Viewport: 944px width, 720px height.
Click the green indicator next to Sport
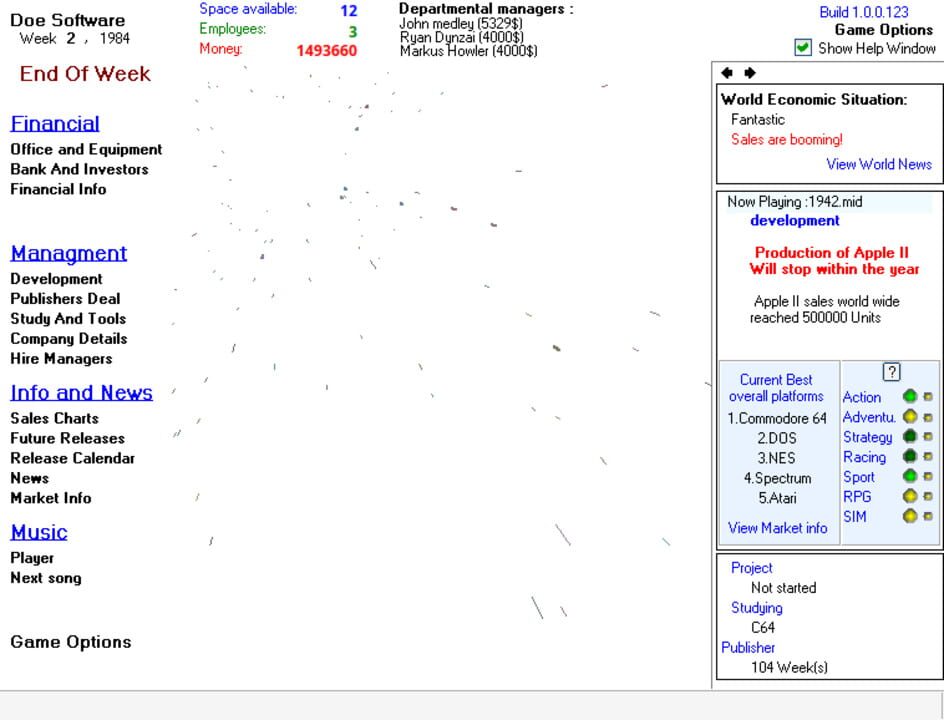coord(910,477)
